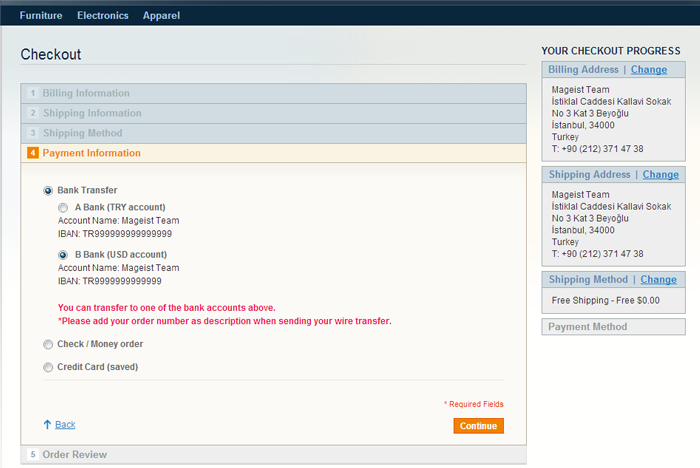Open the Electronics category
This screenshot has width=700, height=468.
point(103,16)
